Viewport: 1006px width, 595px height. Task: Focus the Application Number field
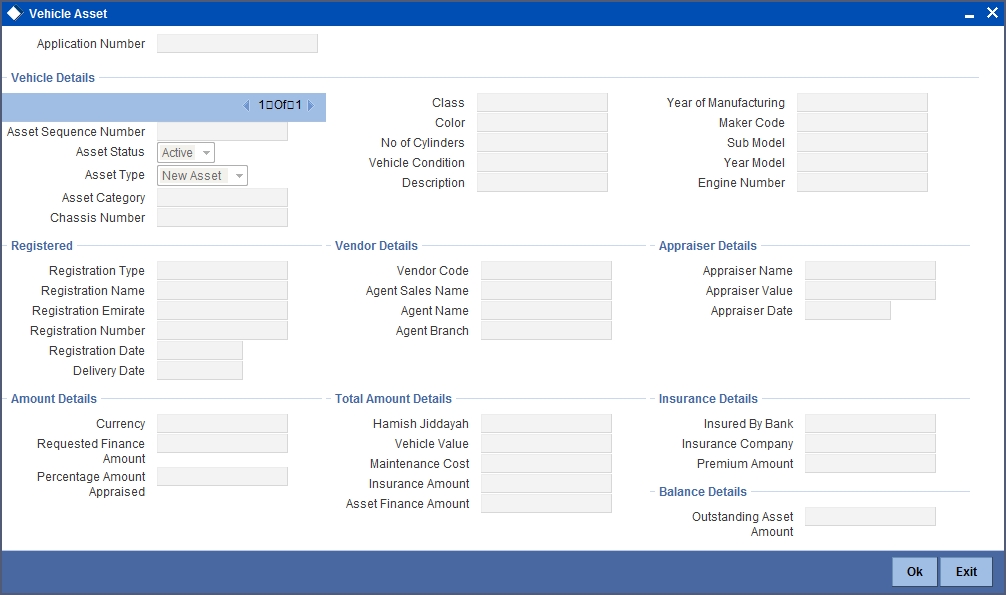pyautogui.click(x=237, y=44)
